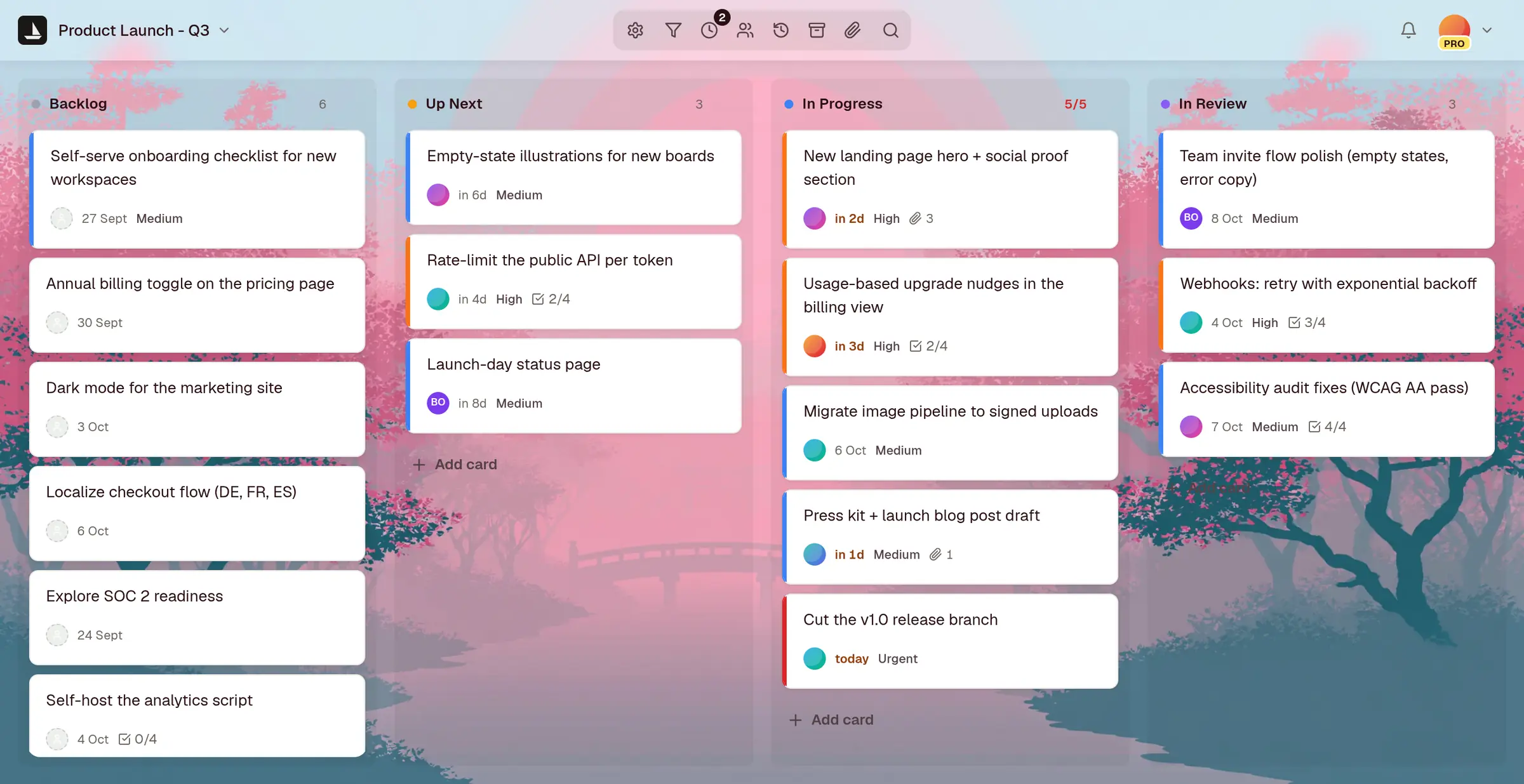Screen dimensions: 1524x784
Task: Open due-date clock icon with badge 2
Action: [x=710, y=30]
